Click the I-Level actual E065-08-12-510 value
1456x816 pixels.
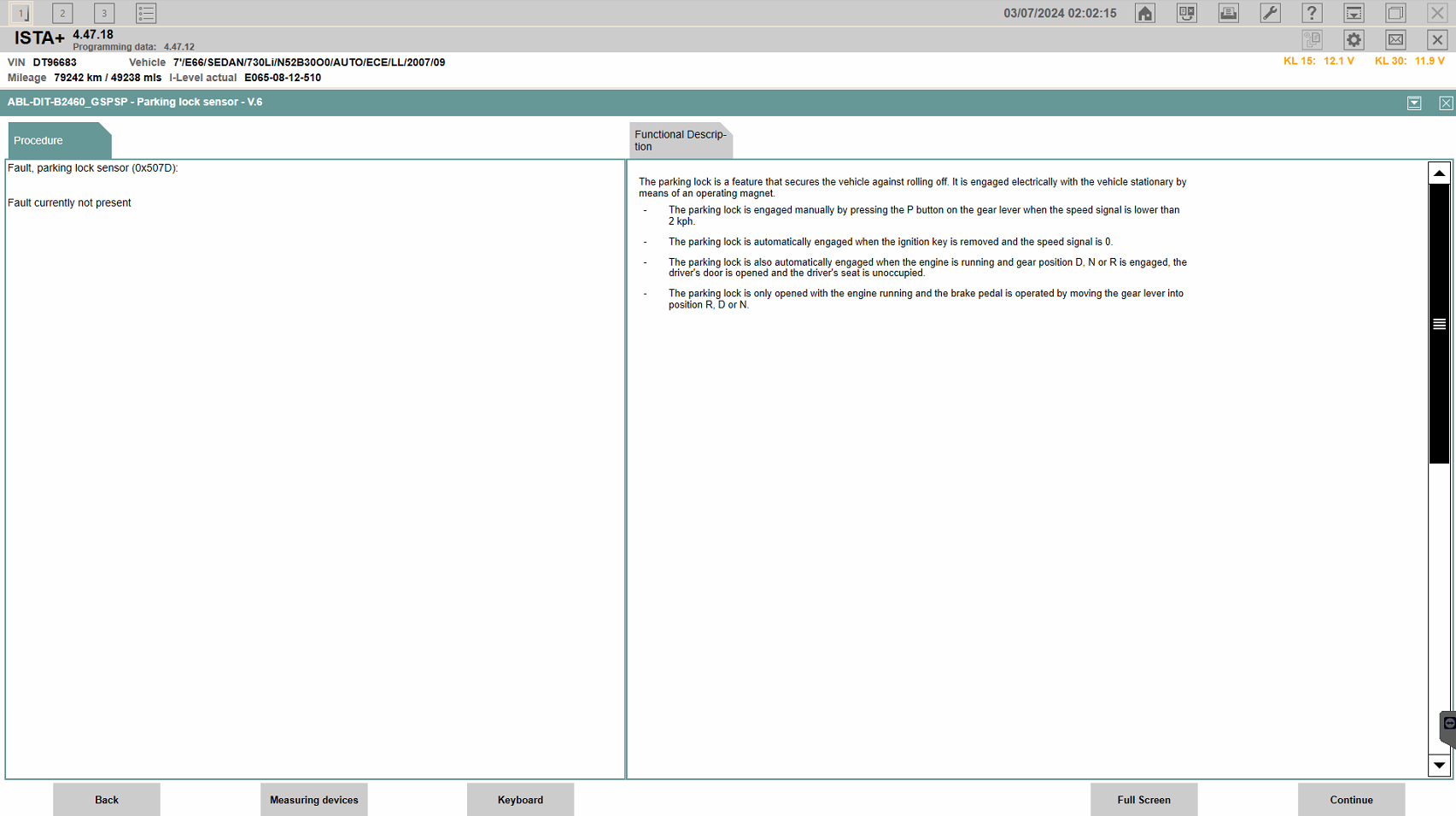click(x=283, y=78)
